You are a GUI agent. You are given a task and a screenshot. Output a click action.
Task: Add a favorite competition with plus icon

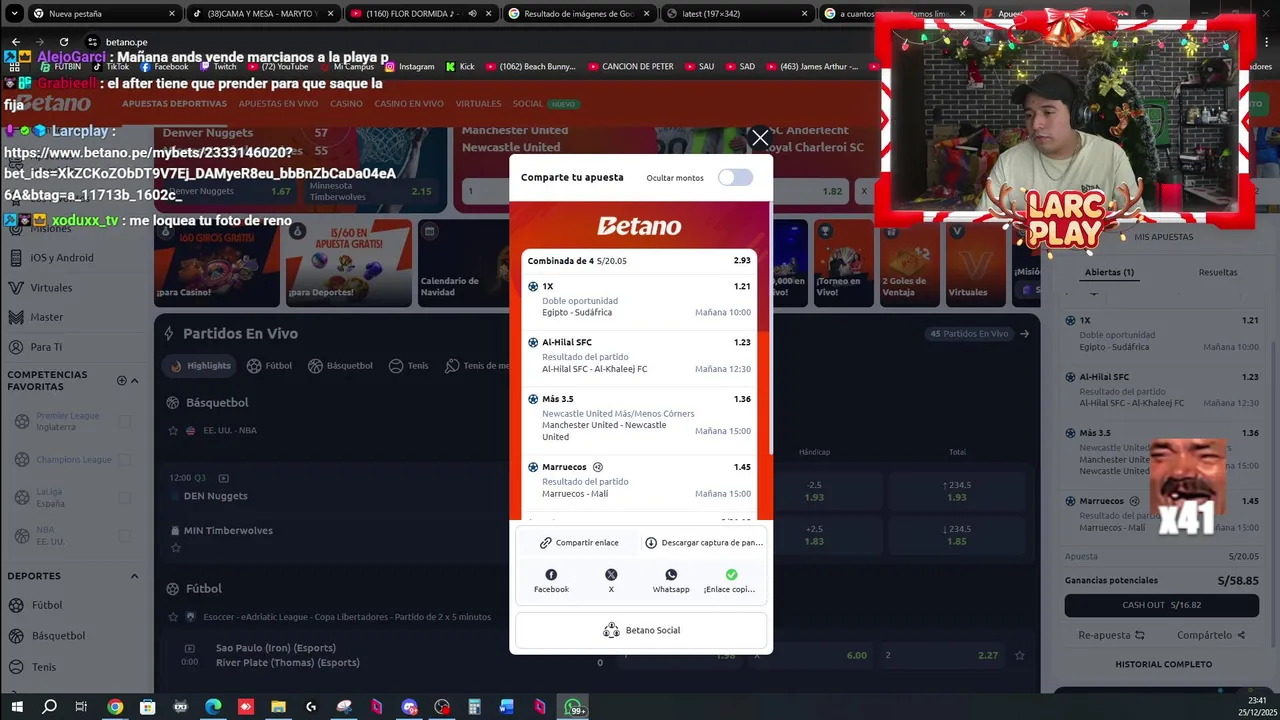click(121, 381)
